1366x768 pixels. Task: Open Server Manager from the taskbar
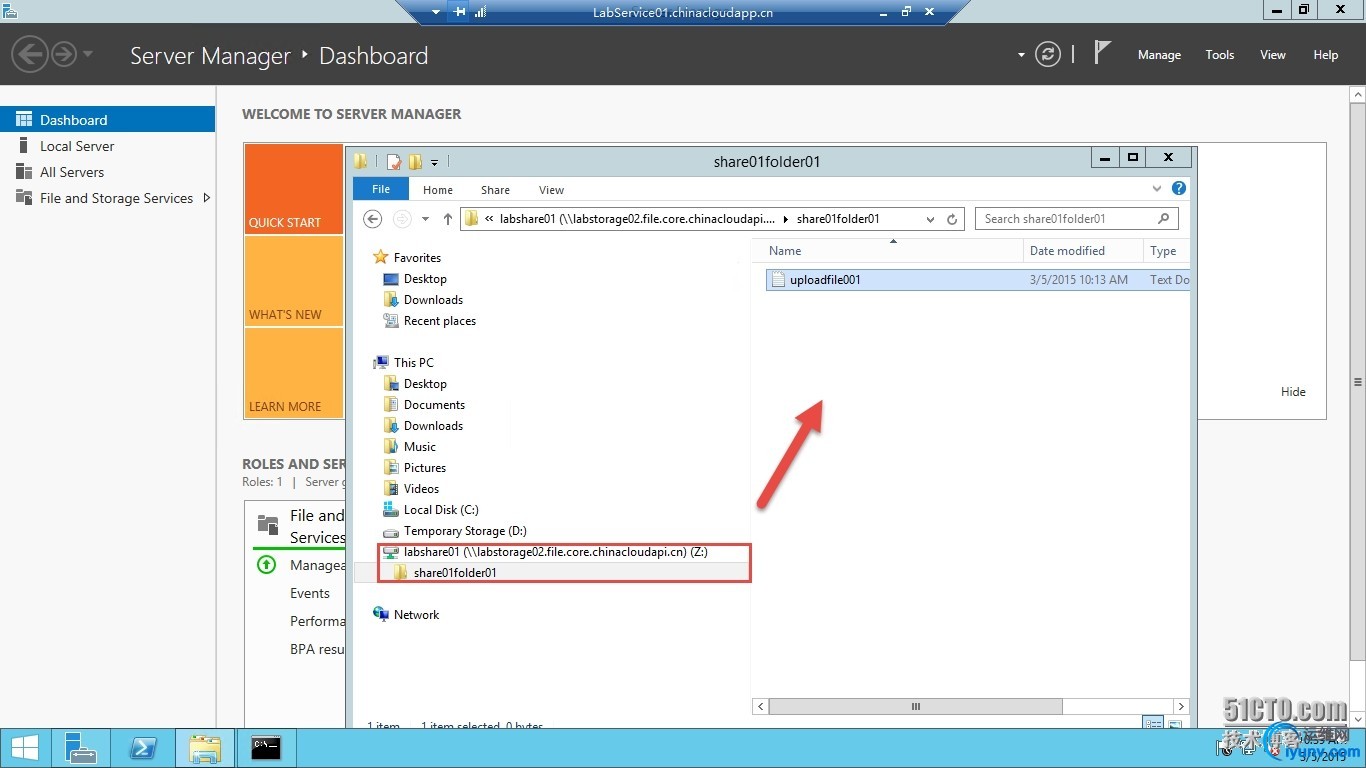(x=81, y=748)
